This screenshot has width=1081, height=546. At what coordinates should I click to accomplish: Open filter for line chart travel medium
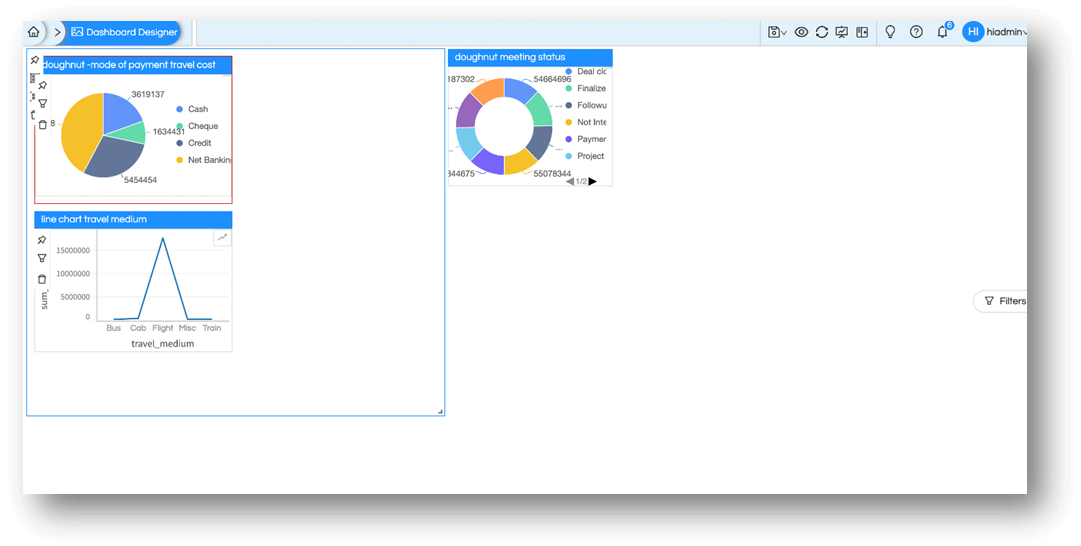pyautogui.click(x=42, y=258)
